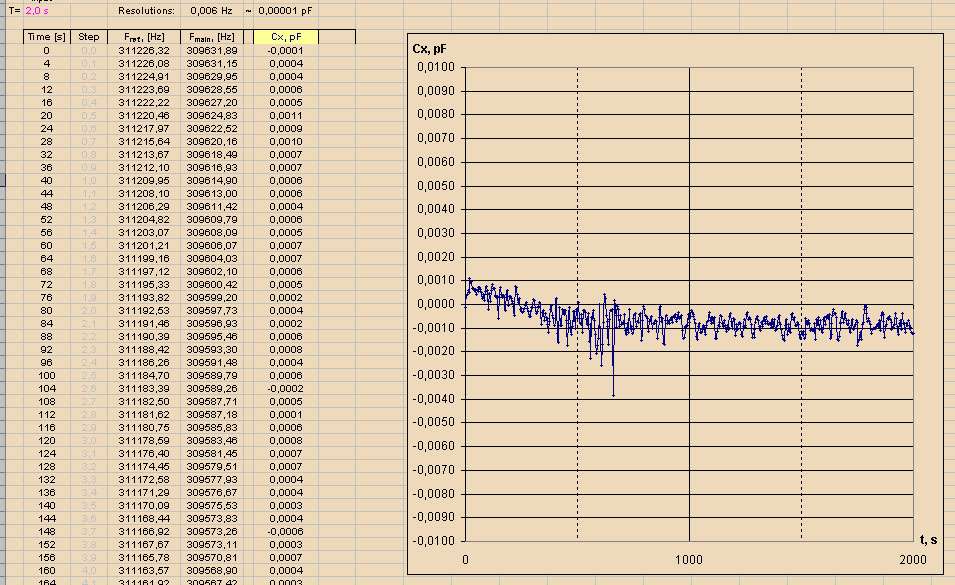This screenshot has height=585, width=955.
Task: Select the Fref cell 311199,16
Action: (x=144, y=259)
